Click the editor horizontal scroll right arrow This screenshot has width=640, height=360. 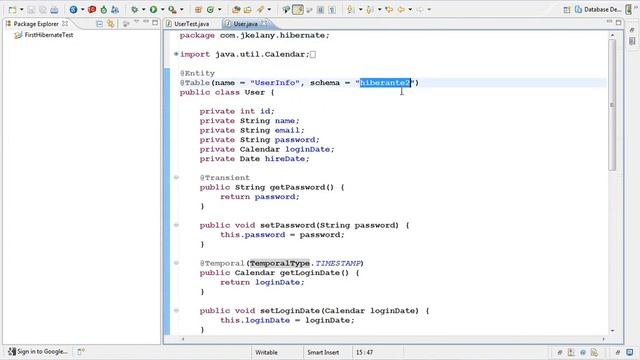[604, 339]
